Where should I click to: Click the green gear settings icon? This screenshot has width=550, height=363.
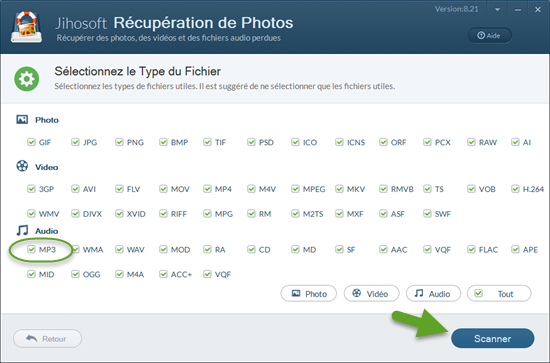[27, 79]
